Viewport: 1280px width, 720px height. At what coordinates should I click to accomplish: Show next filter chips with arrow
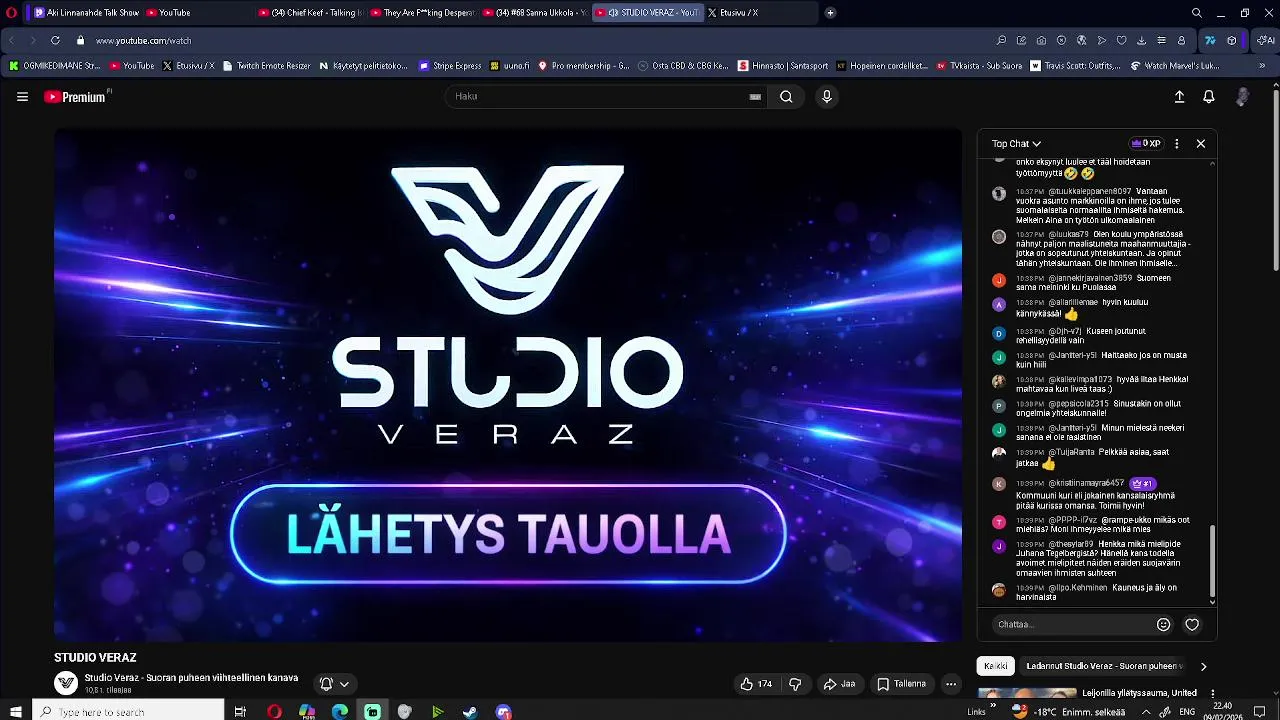[1203, 666]
